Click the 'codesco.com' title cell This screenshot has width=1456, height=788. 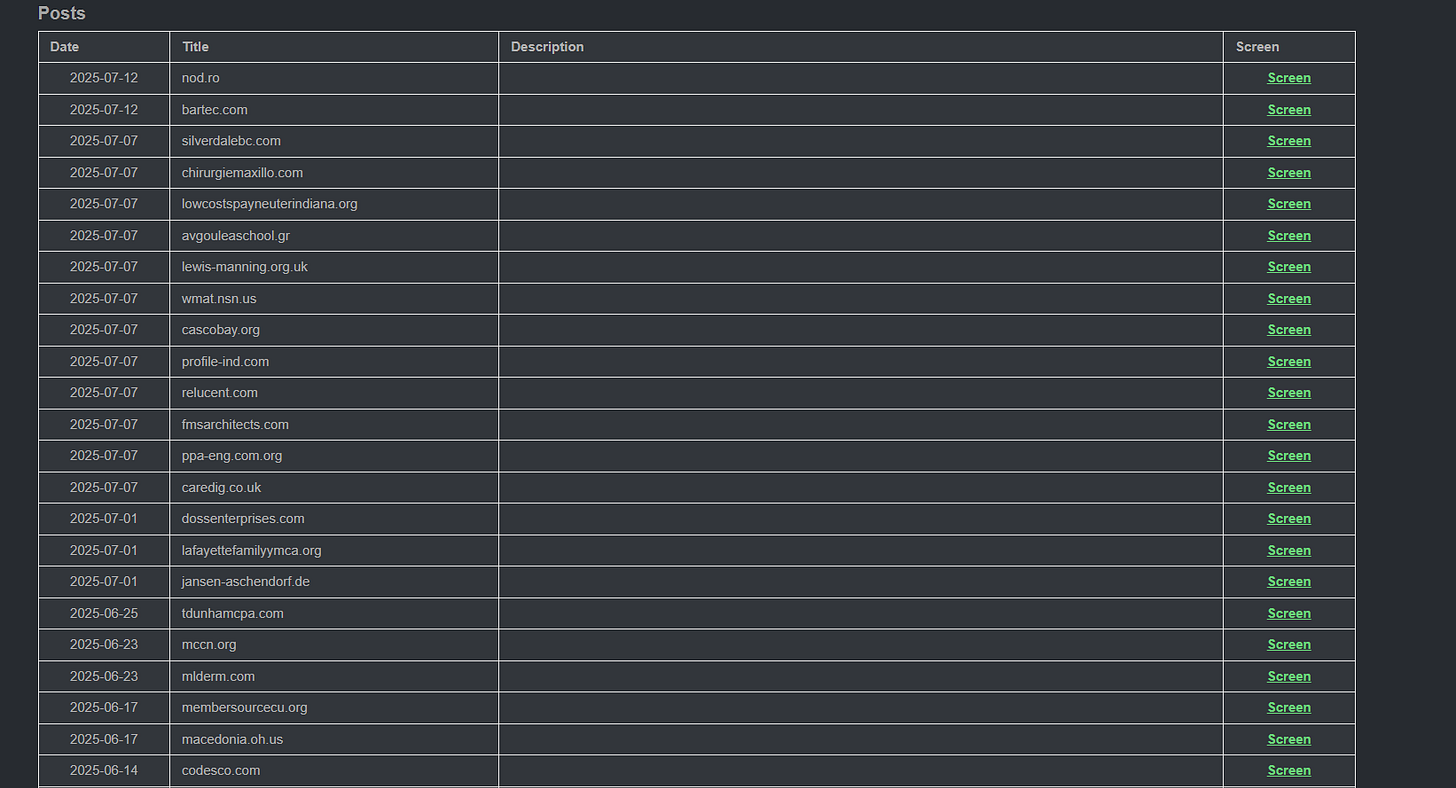point(334,771)
